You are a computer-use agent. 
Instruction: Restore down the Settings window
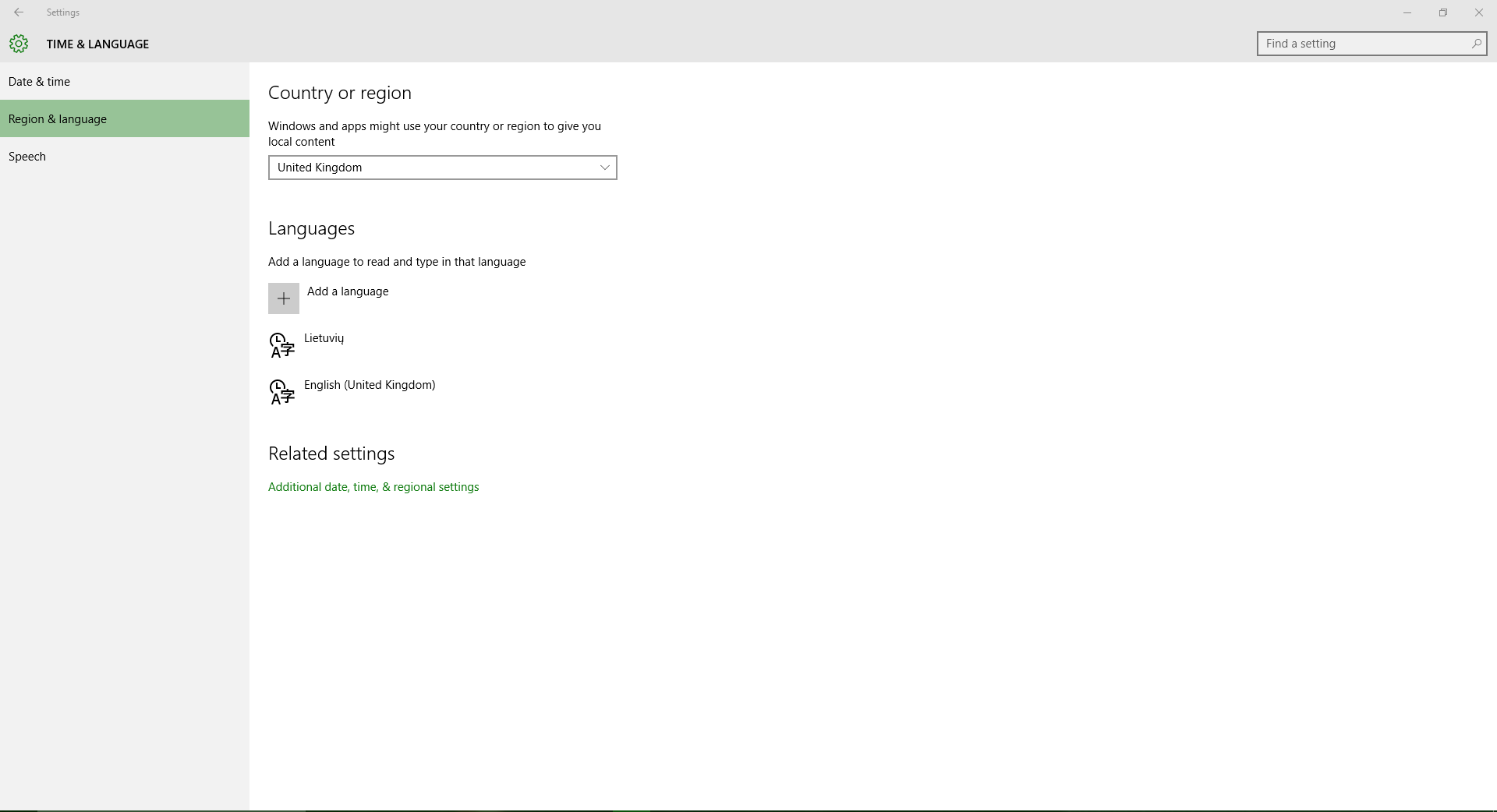pos(1443,12)
